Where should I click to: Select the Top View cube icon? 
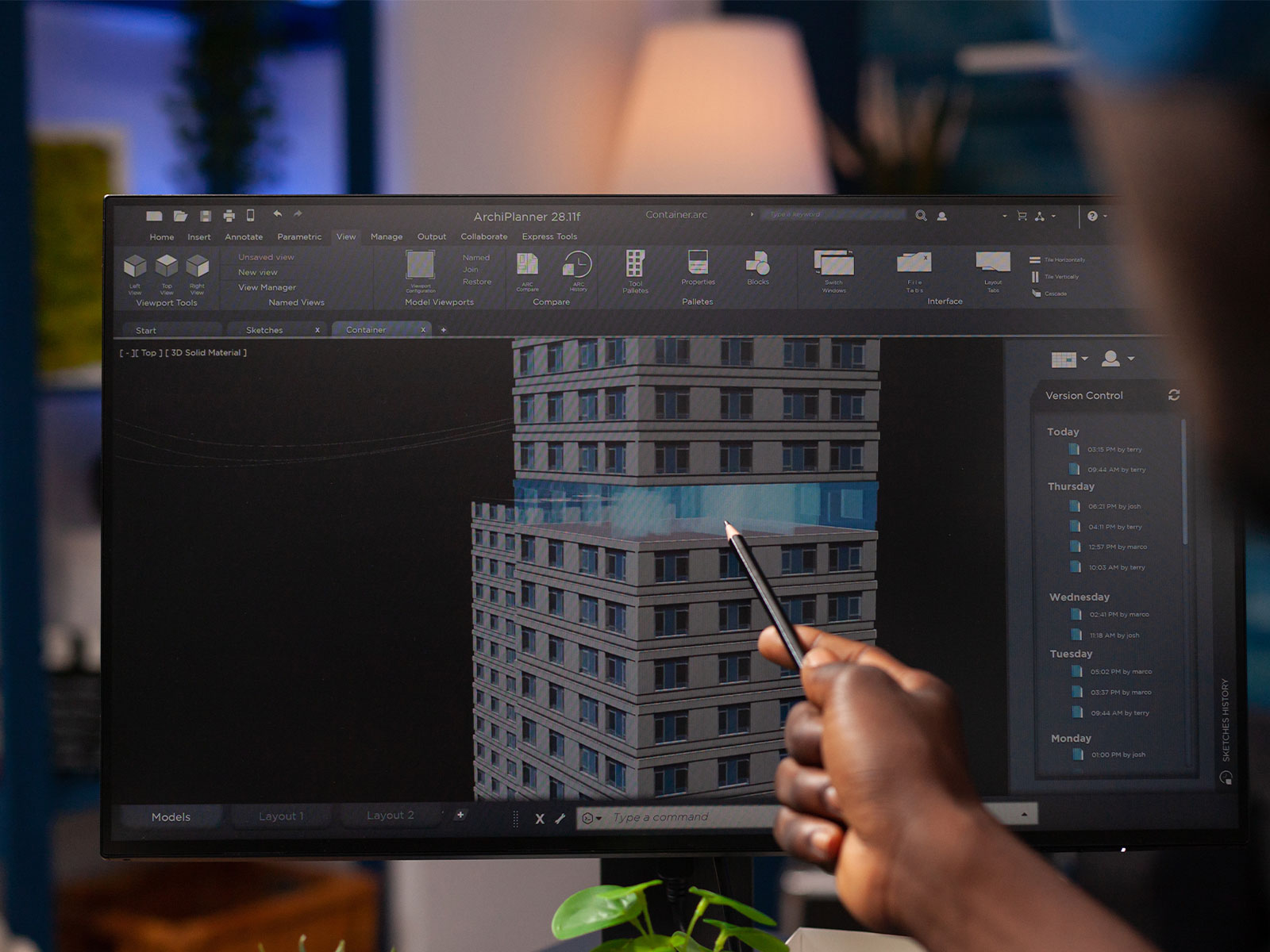[x=167, y=267]
